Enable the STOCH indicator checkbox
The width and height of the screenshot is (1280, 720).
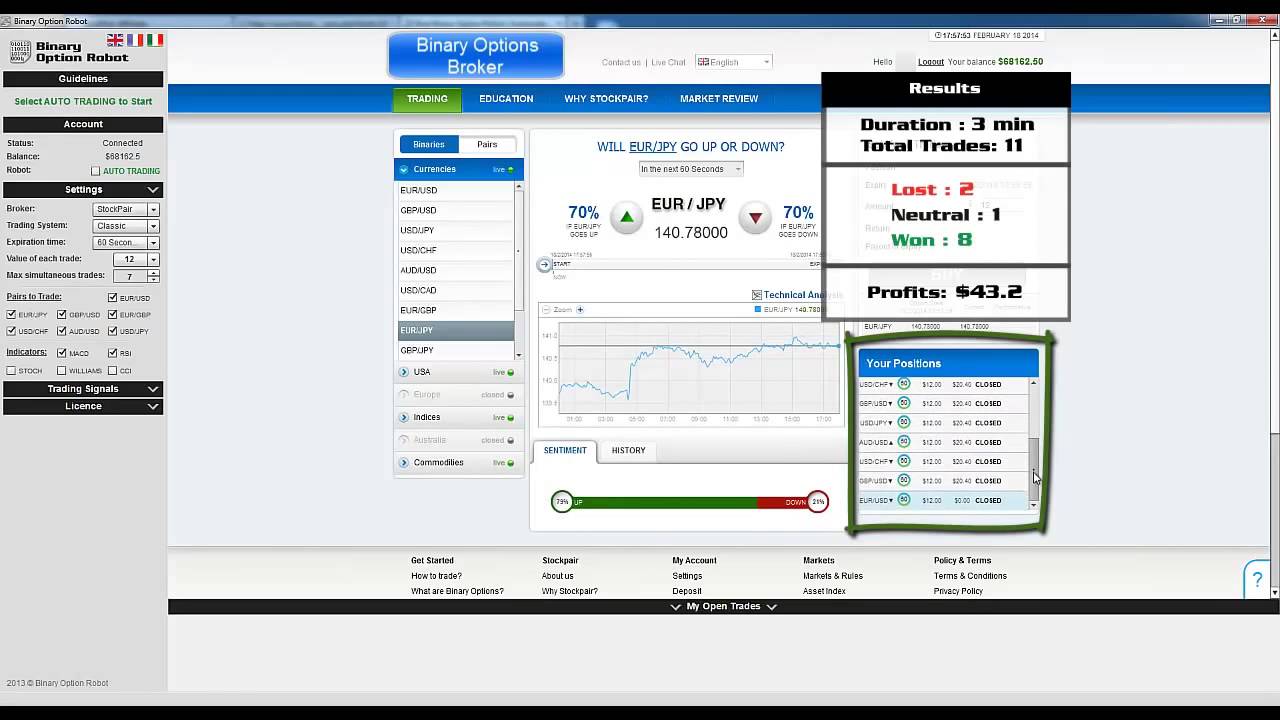click(11, 371)
